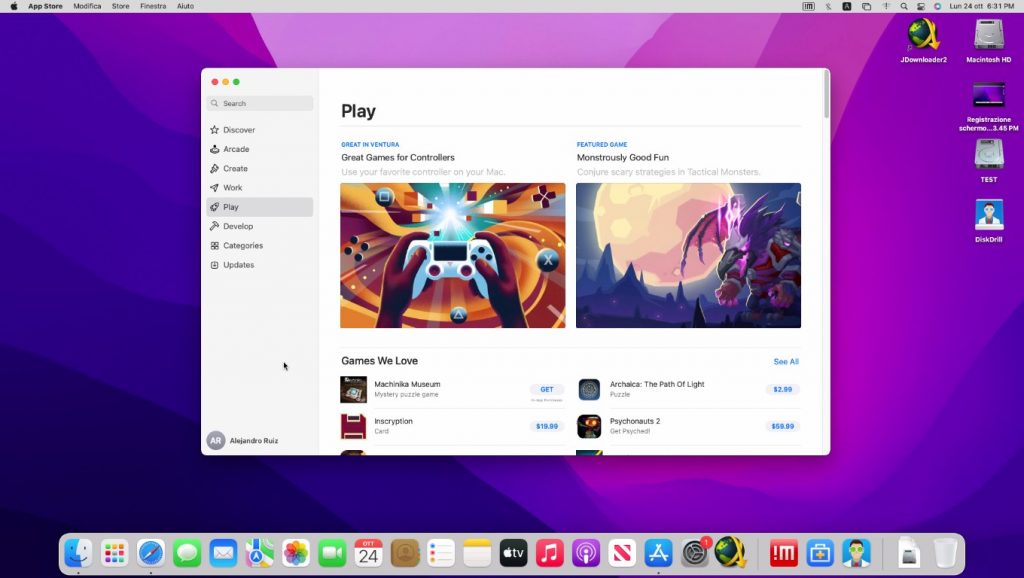The width and height of the screenshot is (1024, 578).
Task: Purchase Psychonauts 2 for $59.99
Action: (781, 425)
